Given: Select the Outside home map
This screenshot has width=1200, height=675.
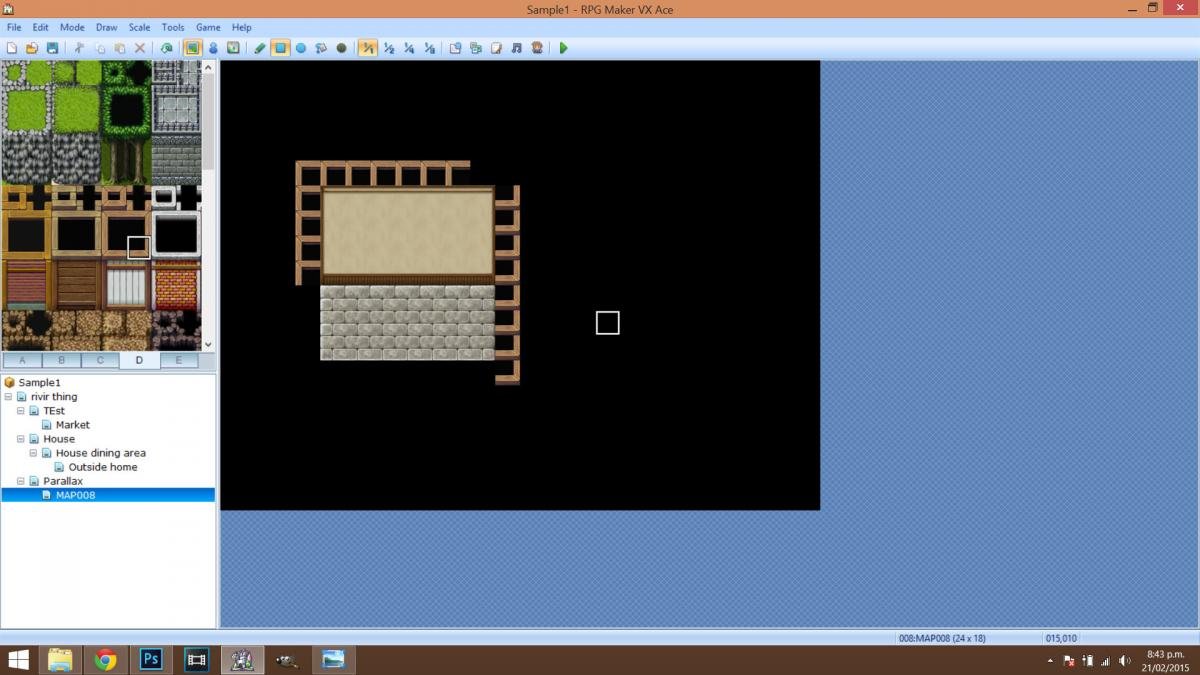Looking at the screenshot, I should point(103,467).
